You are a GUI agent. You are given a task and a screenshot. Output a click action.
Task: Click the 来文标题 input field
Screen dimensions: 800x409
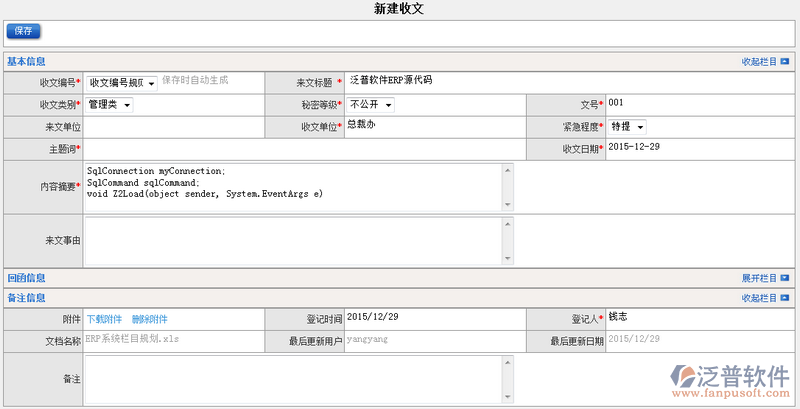[571, 83]
